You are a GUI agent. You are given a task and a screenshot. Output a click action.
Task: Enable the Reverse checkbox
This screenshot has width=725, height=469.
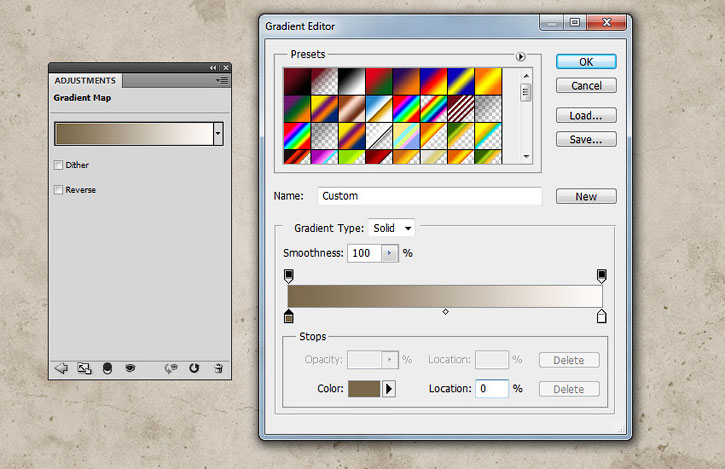[58, 190]
